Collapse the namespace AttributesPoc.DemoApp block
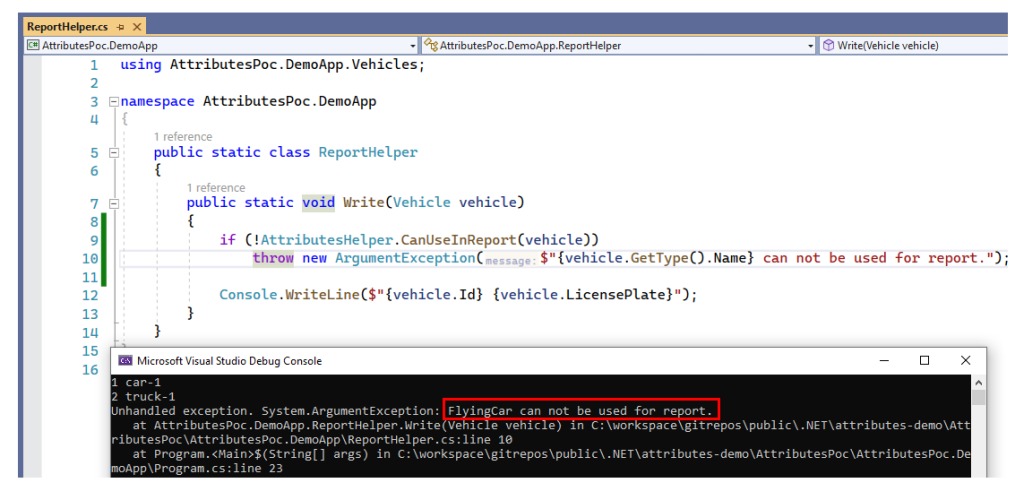1024x500 pixels. [114, 102]
